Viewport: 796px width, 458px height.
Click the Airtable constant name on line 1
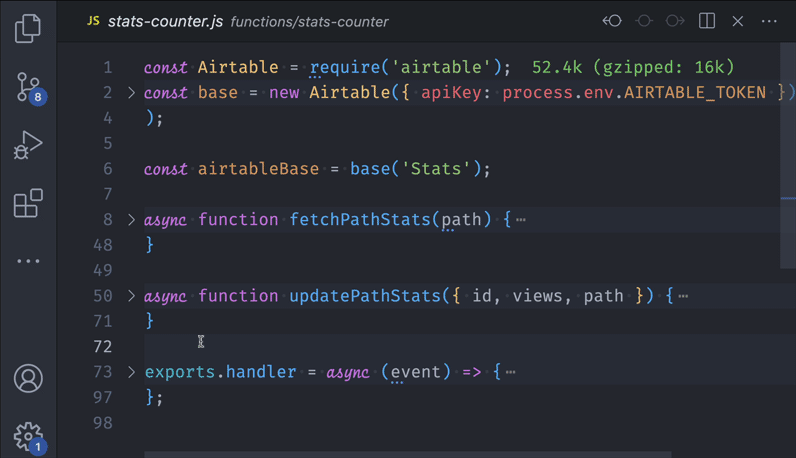238,67
